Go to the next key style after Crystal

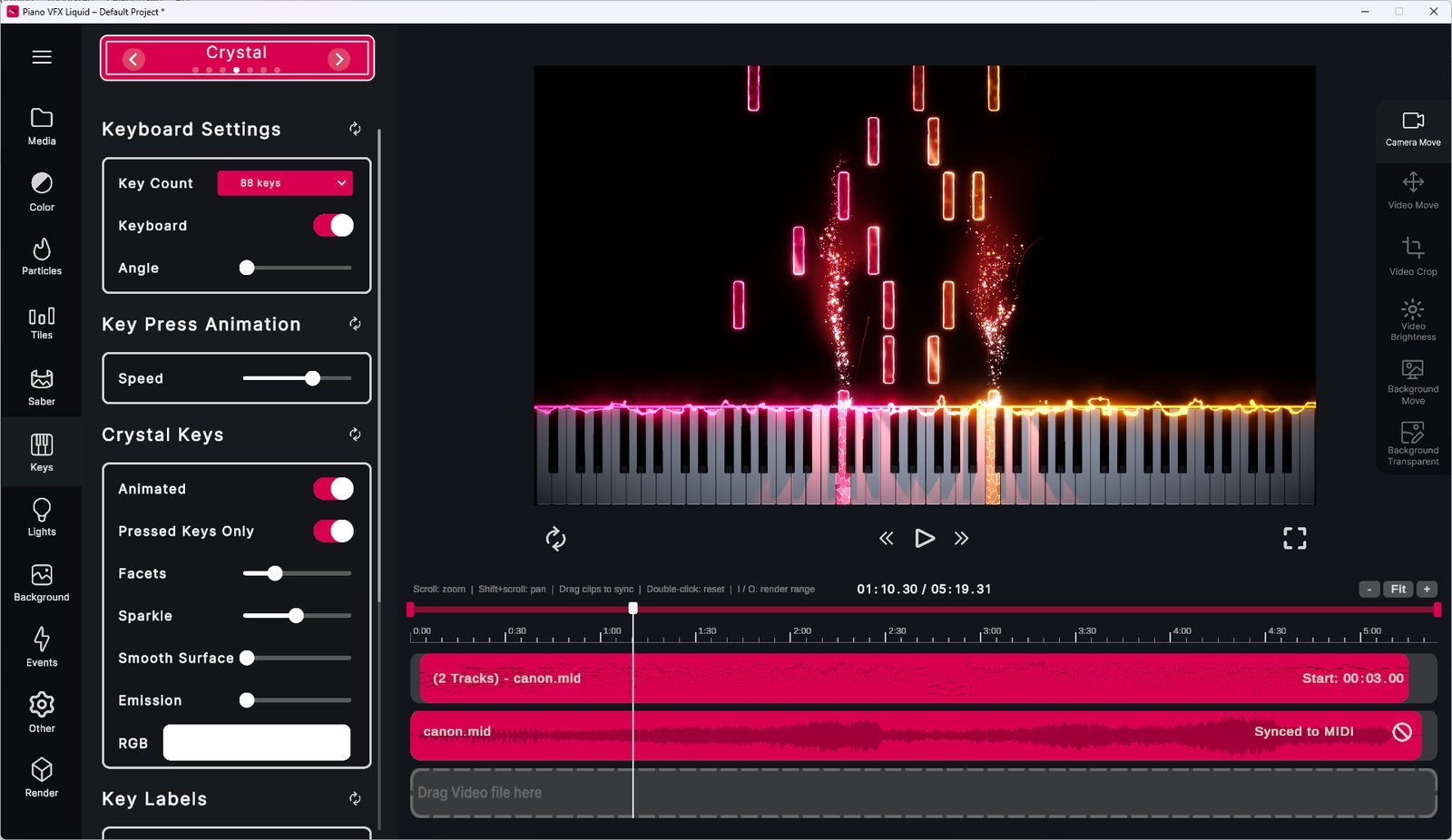[338, 59]
